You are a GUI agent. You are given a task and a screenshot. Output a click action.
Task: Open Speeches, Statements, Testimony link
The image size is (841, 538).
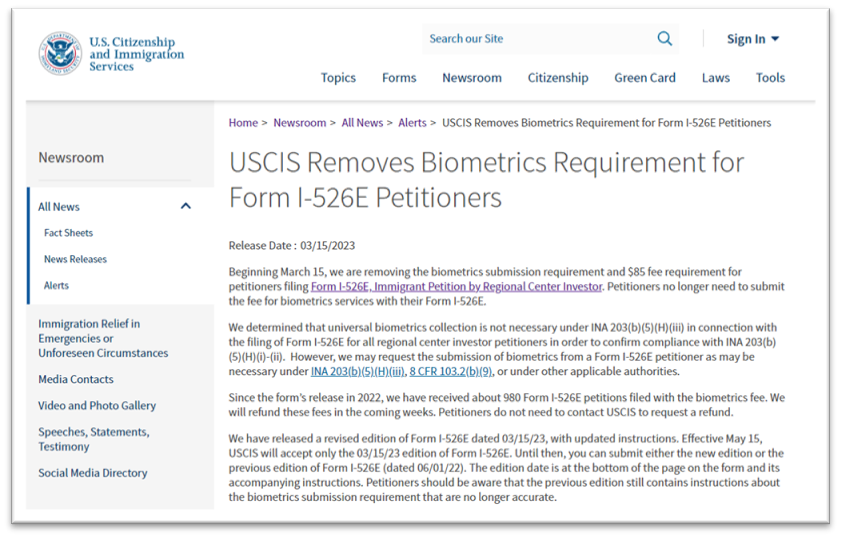tap(93, 439)
